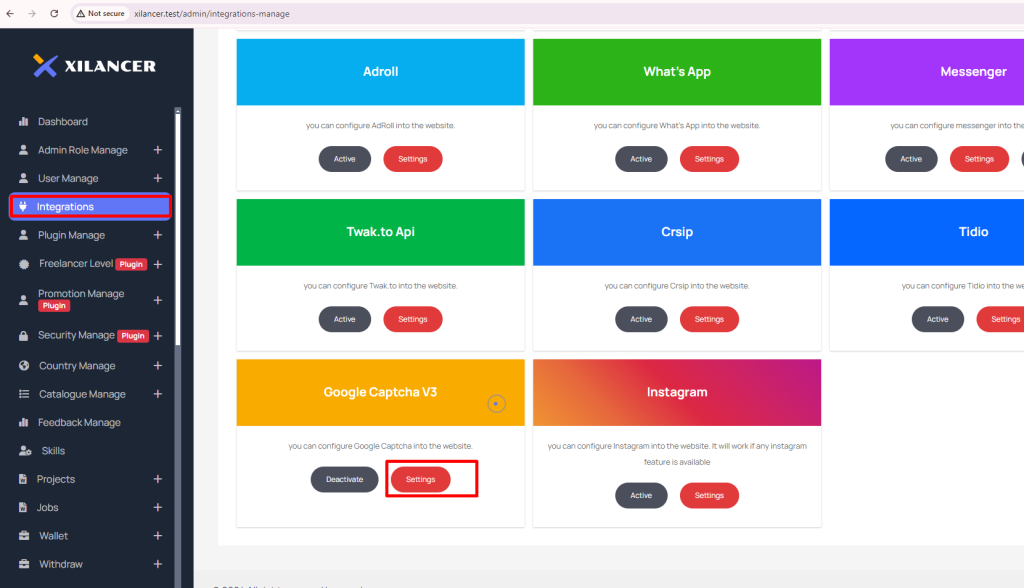Open Tidio Settings button
Image resolution: width=1024 pixels, height=588 pixels.
click(x=1000, y=319)
